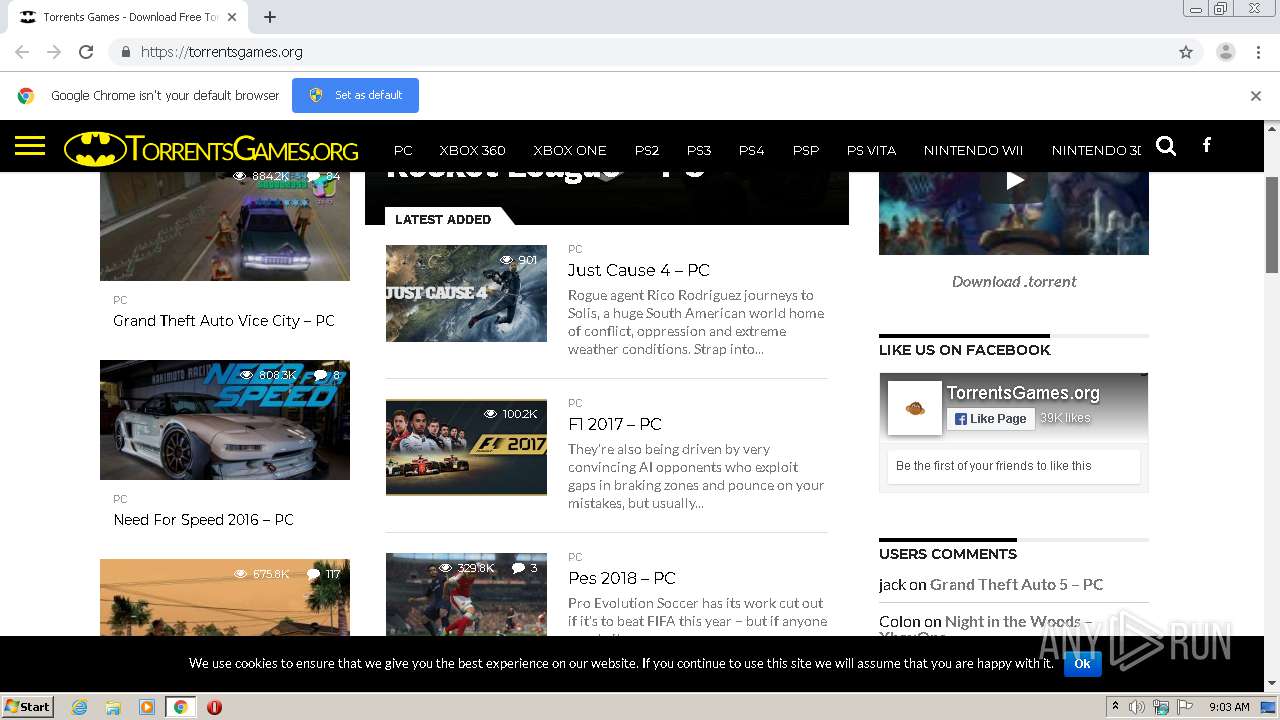
Task: Click the volume speaker tray icon
Action: point(1137,707)
